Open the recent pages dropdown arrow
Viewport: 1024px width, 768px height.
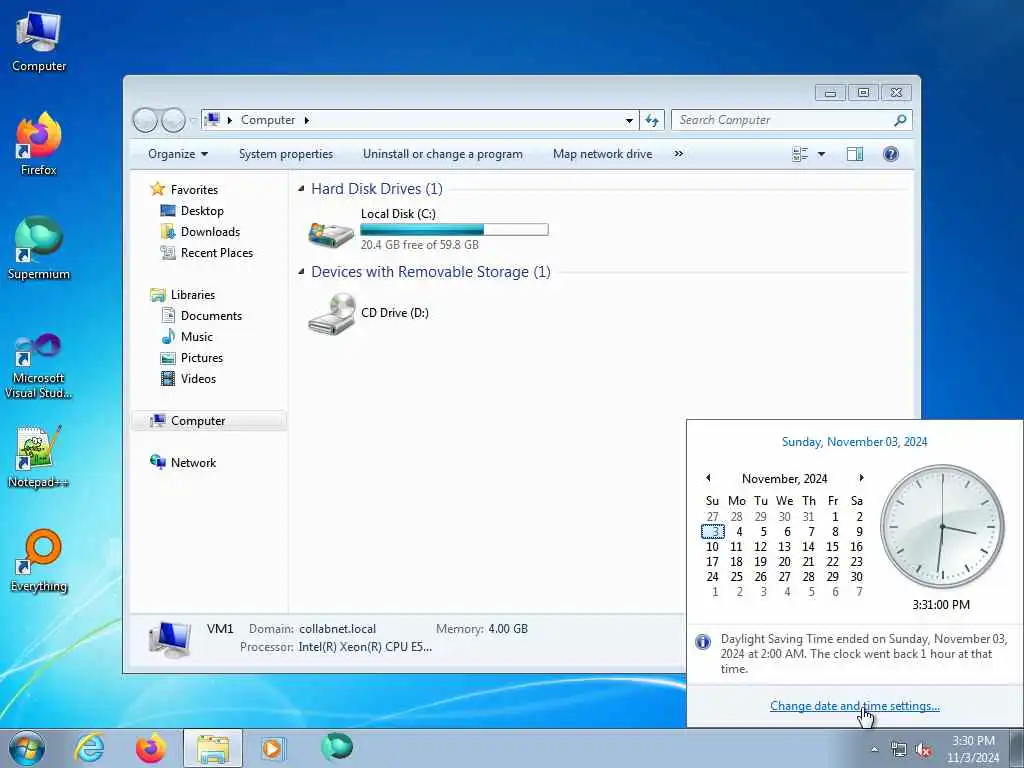193,120
